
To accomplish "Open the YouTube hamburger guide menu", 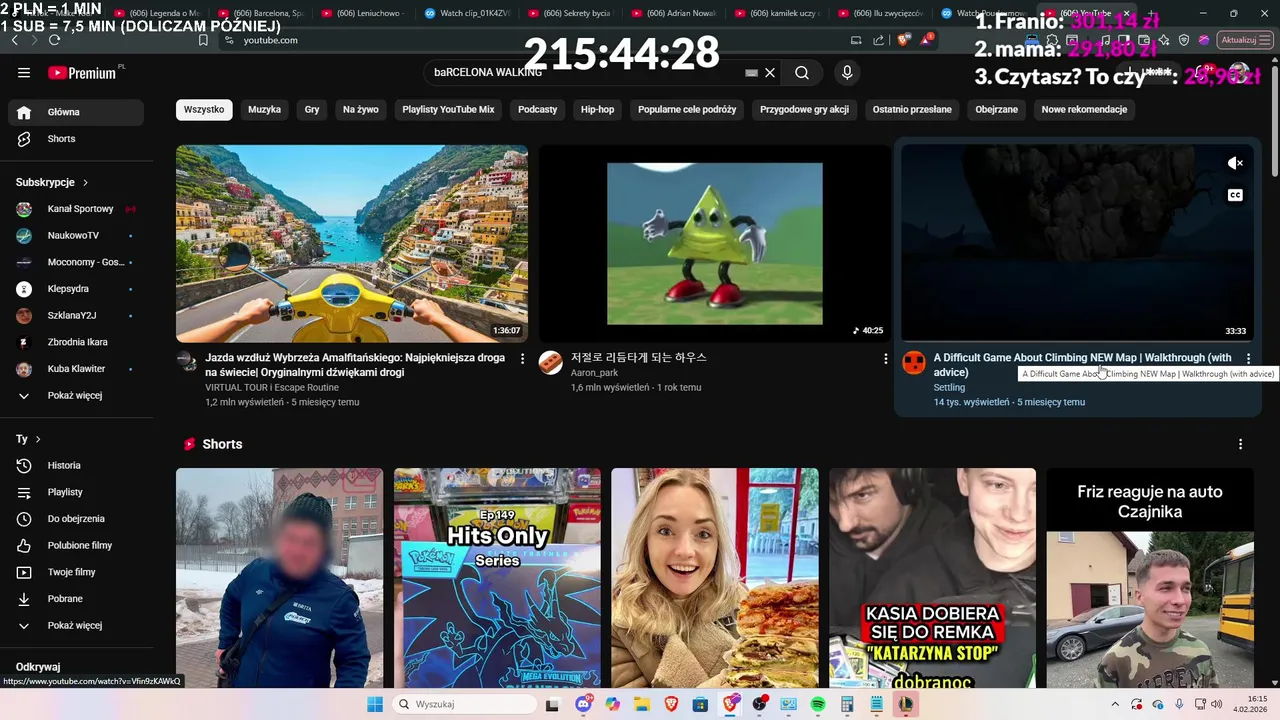I will [x=24, y=73].
